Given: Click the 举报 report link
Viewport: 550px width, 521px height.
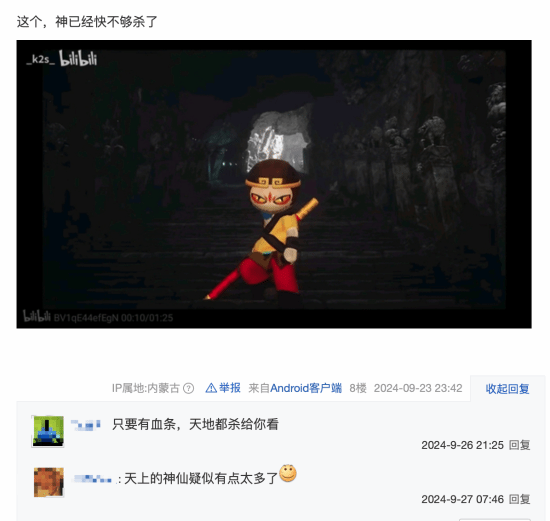Looking at the screenshot, I should coord(230,388).
